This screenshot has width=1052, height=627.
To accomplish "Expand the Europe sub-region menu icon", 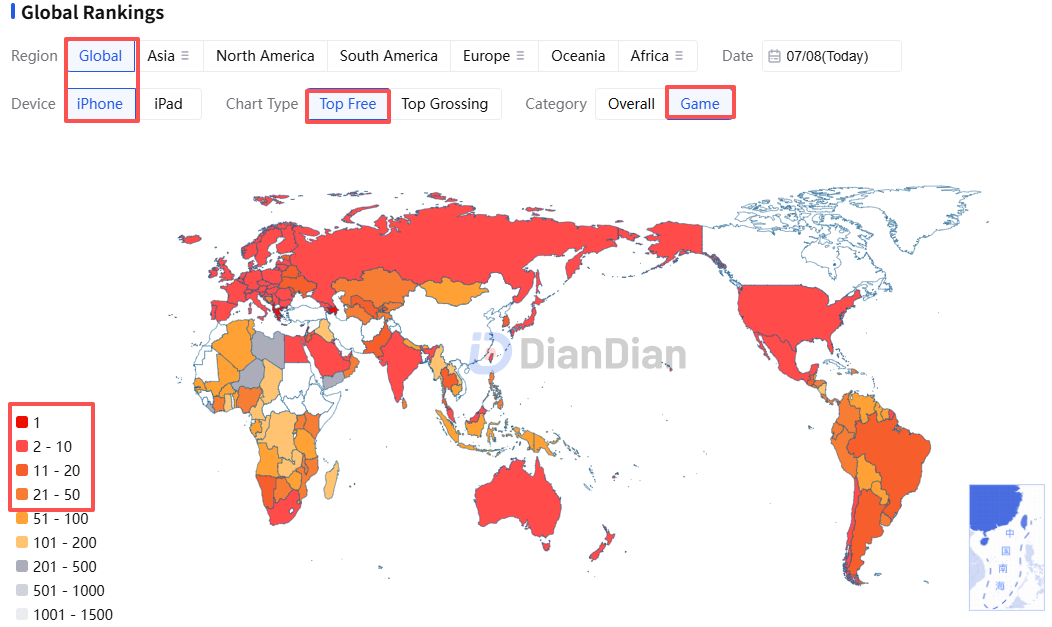I will coord(520,56).
